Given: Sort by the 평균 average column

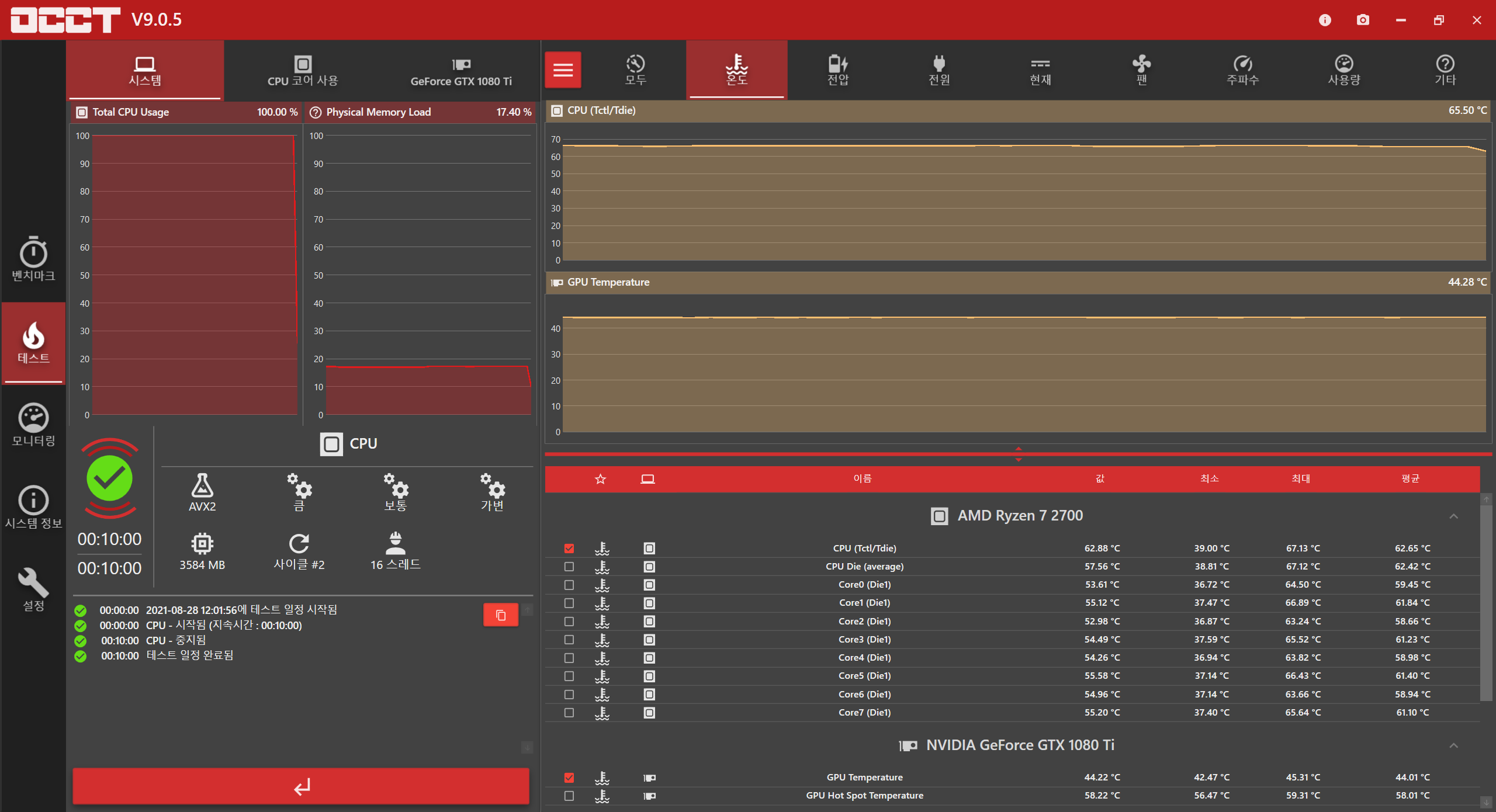Looking at the screenshot, I should click(x=1411, y=479).
